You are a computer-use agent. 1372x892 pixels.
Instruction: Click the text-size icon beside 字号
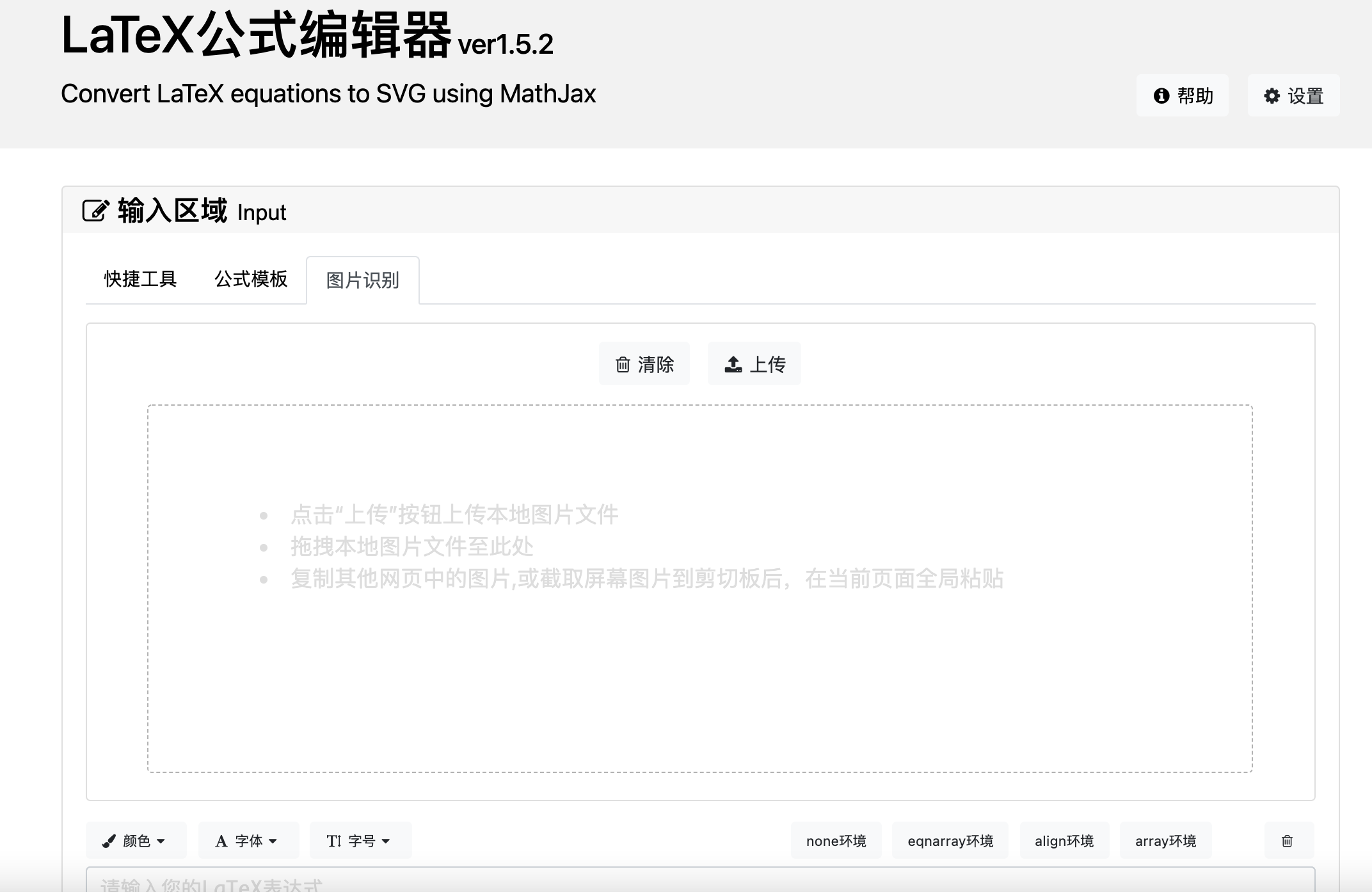tap(333, 840)
